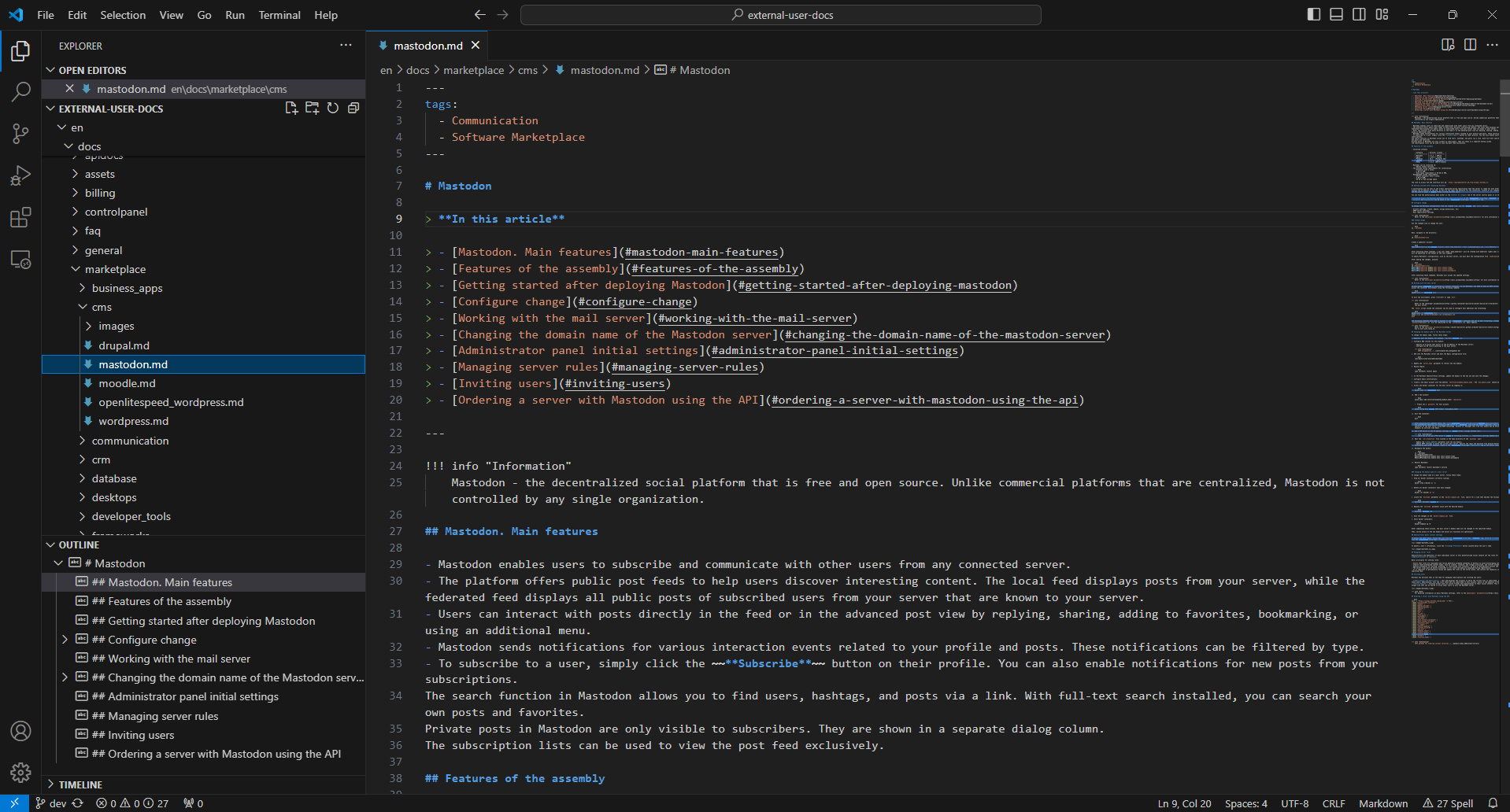Viewport: 1510px width, 812px height.
Task: Click the Markdown language mode button
Action: coord(1382,803)
